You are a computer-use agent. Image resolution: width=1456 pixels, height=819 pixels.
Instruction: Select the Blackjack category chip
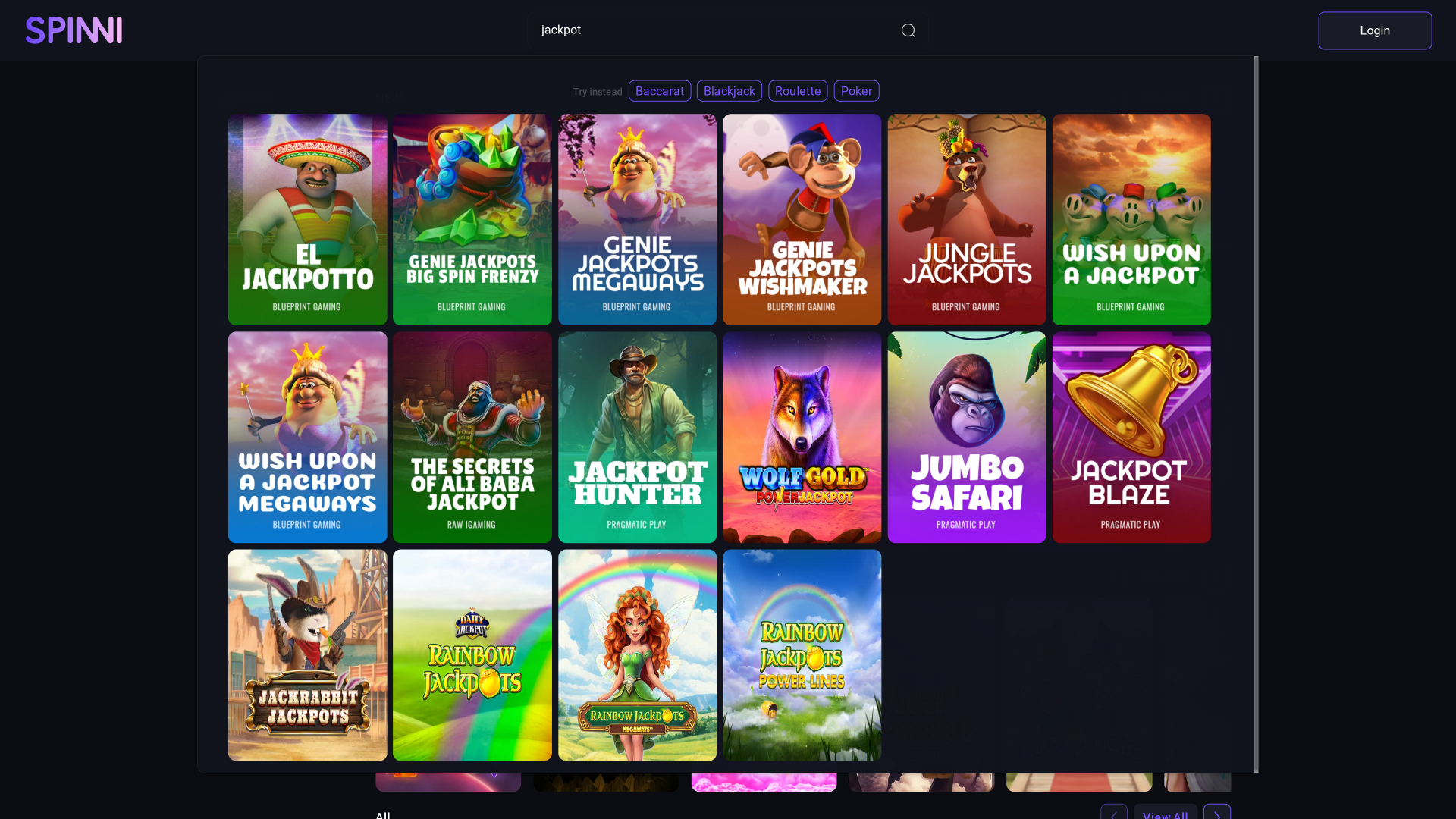point(729,90)
